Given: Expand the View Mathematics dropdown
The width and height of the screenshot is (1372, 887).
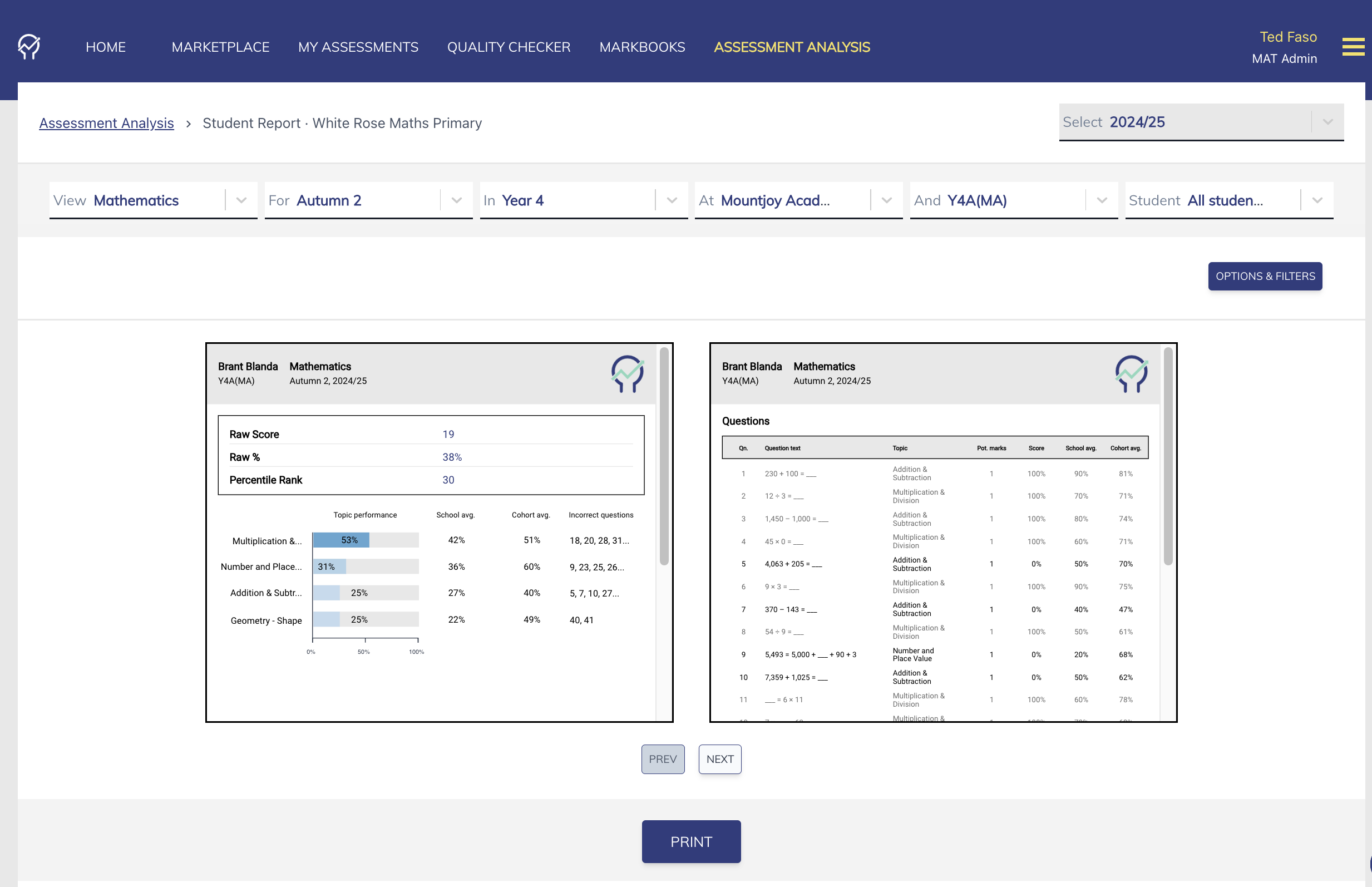Looking at the screenshot, I should pyautogui.click(x=153, y=200).
